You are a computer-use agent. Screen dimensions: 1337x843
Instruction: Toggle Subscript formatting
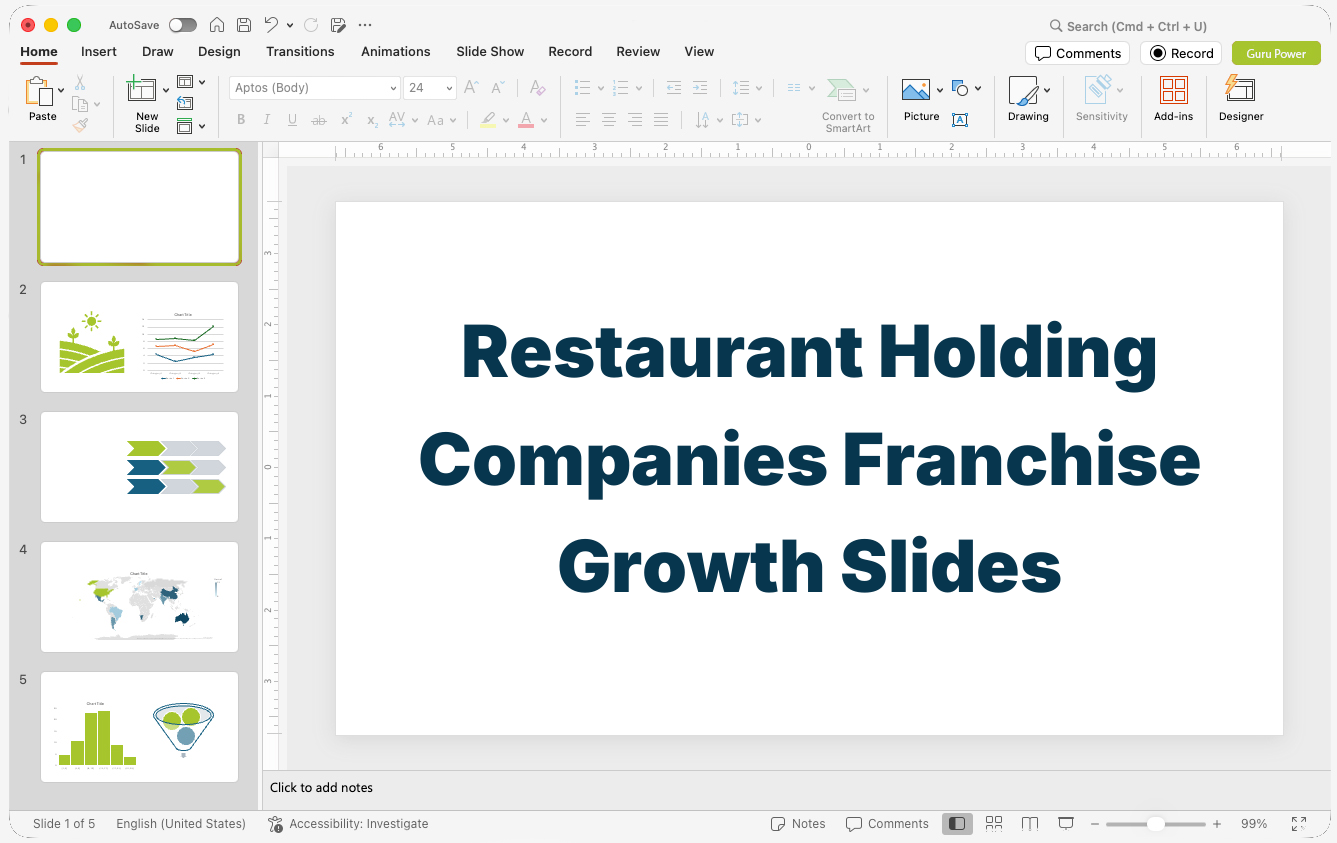(372, 120)
